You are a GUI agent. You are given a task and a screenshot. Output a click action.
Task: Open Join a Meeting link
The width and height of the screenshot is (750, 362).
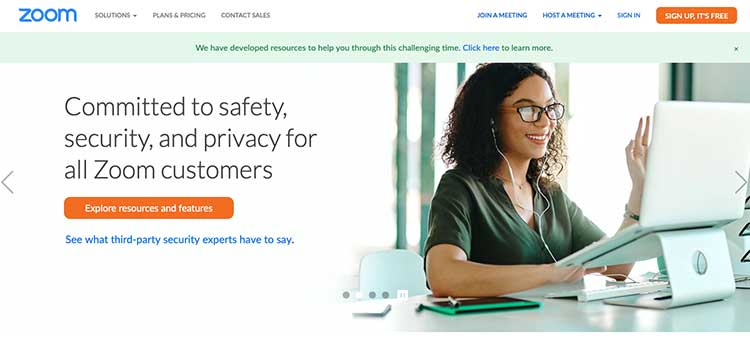pos(502,15)
